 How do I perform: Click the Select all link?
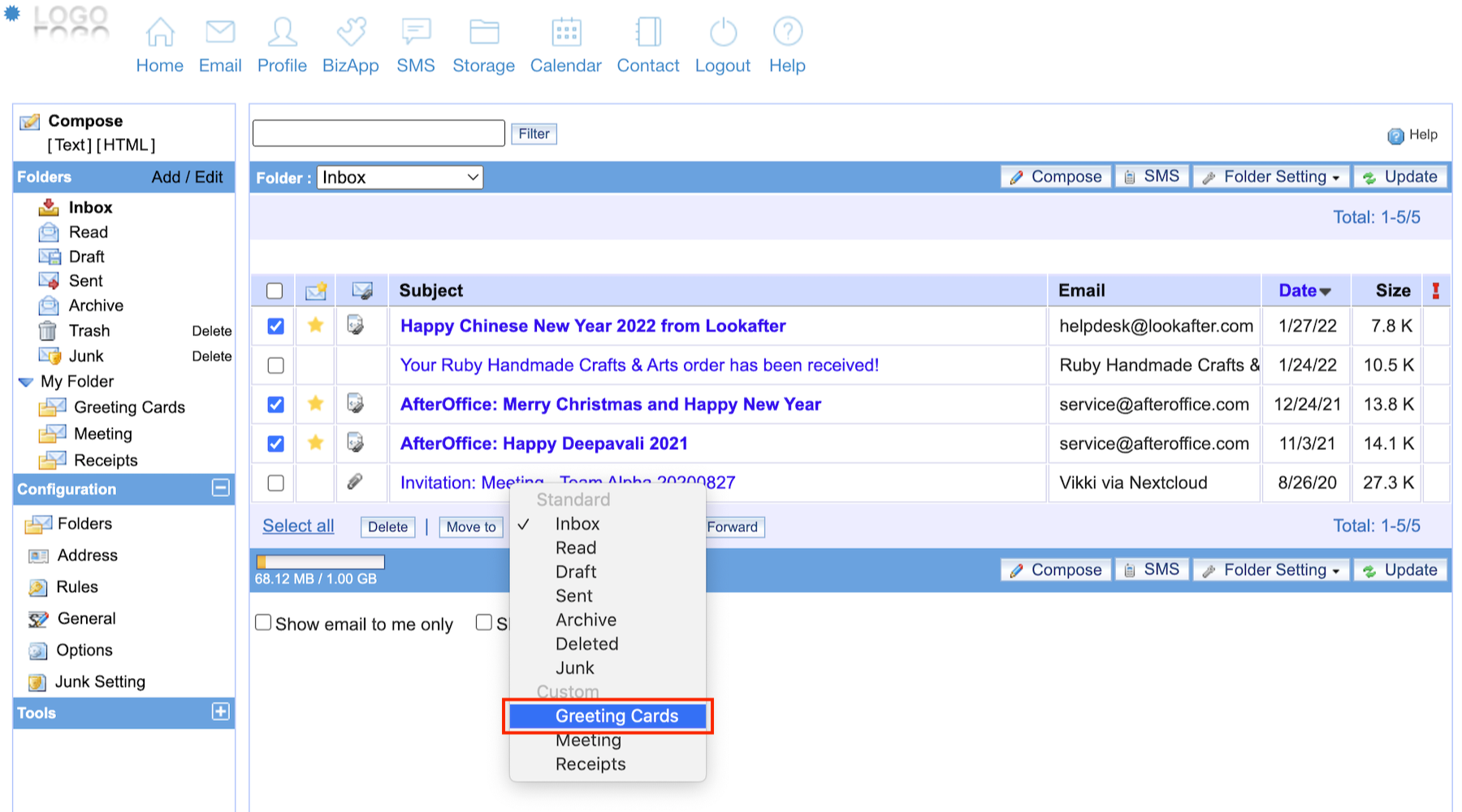click(x=298, y=526)
